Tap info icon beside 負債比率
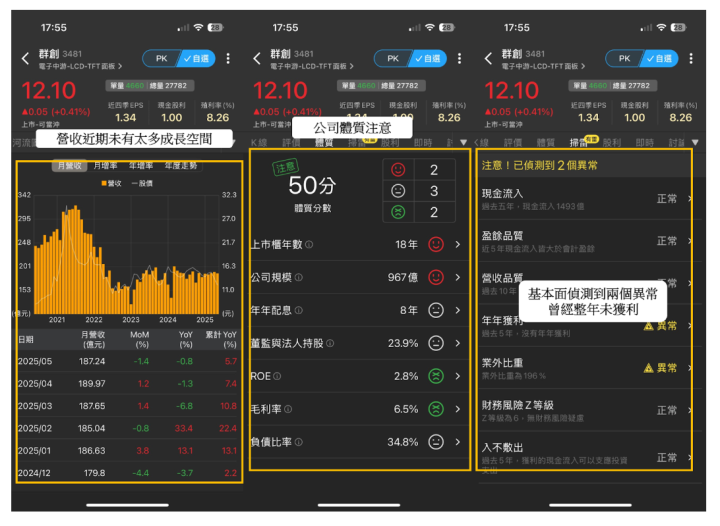 coord(299,442)
